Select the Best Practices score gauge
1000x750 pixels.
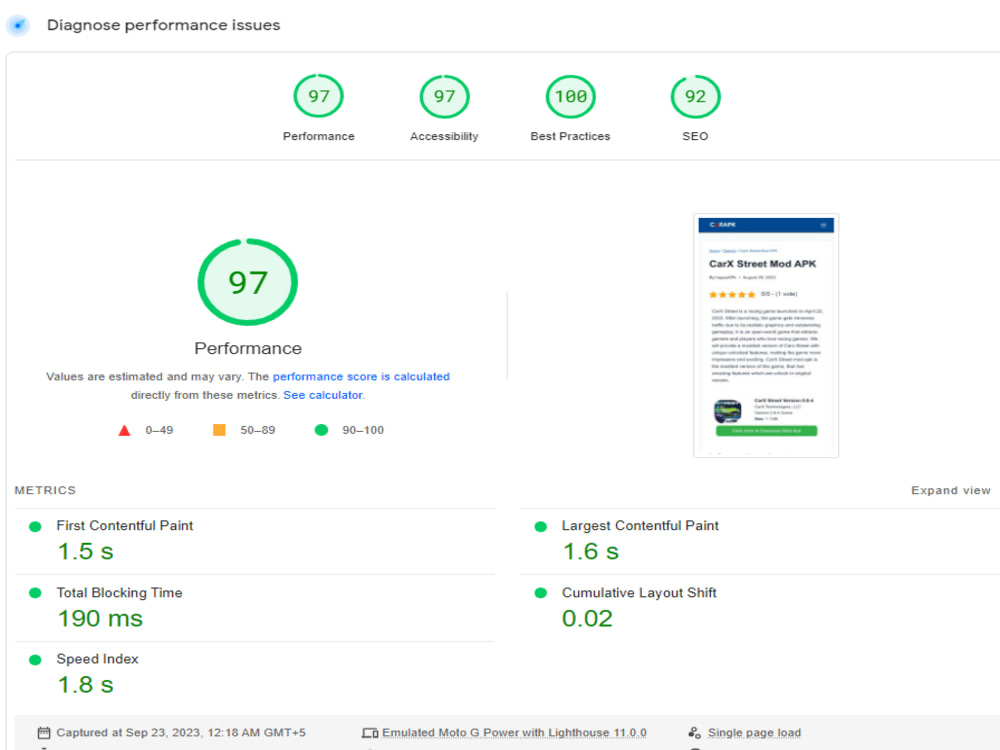(x=570, y=96)
